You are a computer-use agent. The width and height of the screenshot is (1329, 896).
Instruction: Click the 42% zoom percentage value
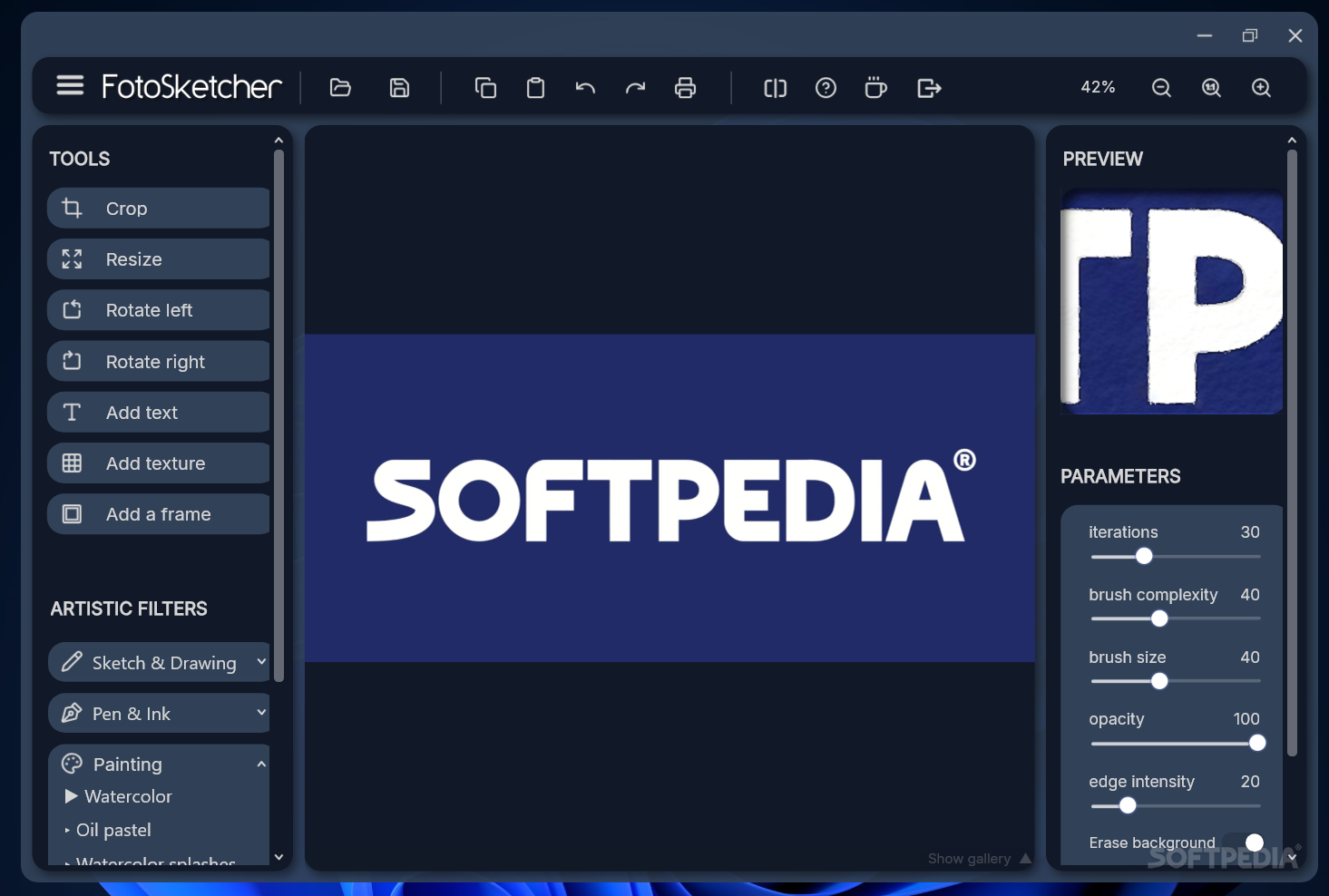pos(1098,87)
